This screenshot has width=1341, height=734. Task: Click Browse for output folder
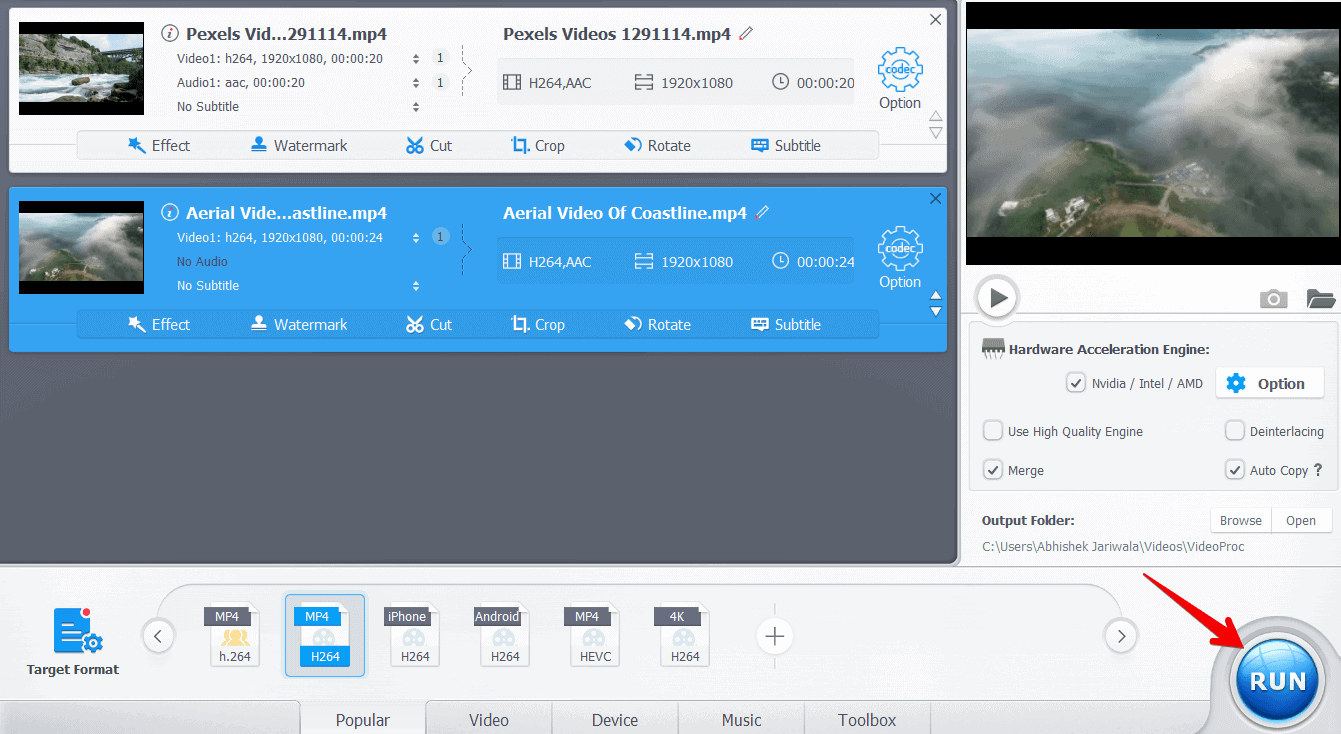coord(1240,520)
